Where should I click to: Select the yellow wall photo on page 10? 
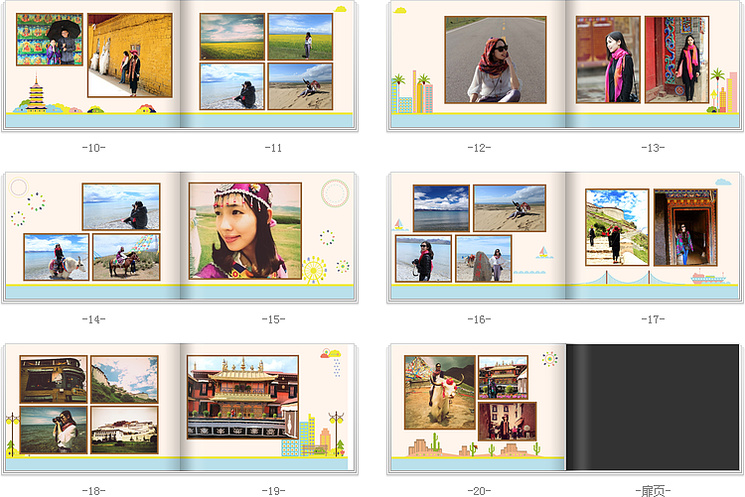tap(130, 55)
